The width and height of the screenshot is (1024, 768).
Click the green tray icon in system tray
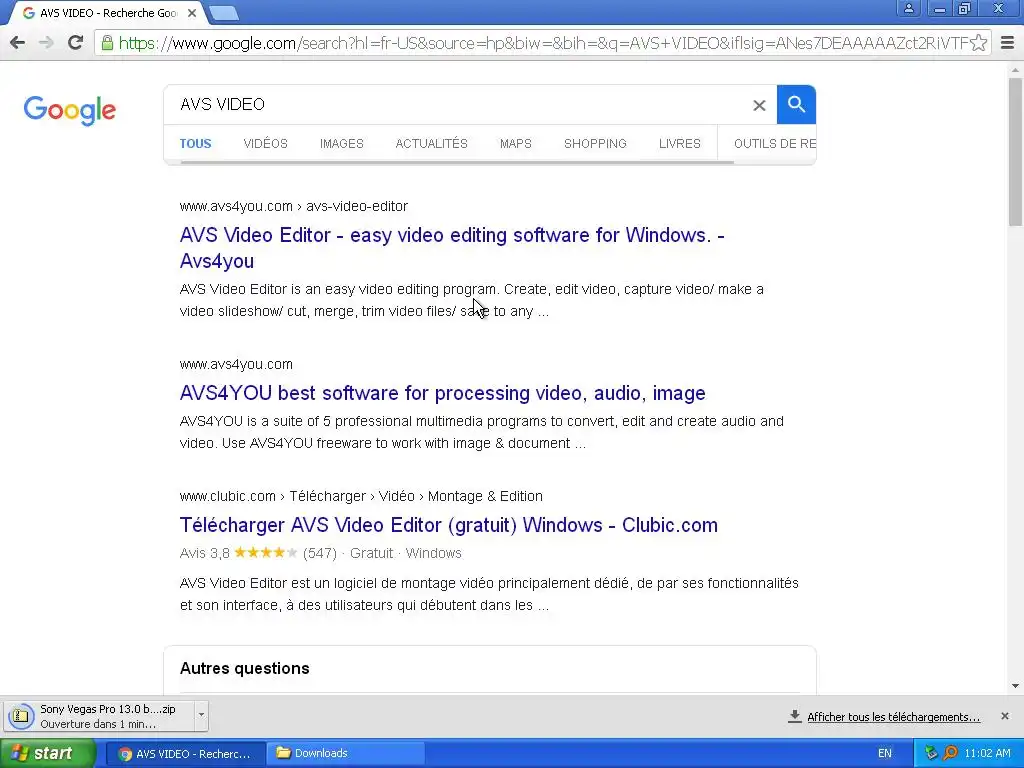click(931, 754)
